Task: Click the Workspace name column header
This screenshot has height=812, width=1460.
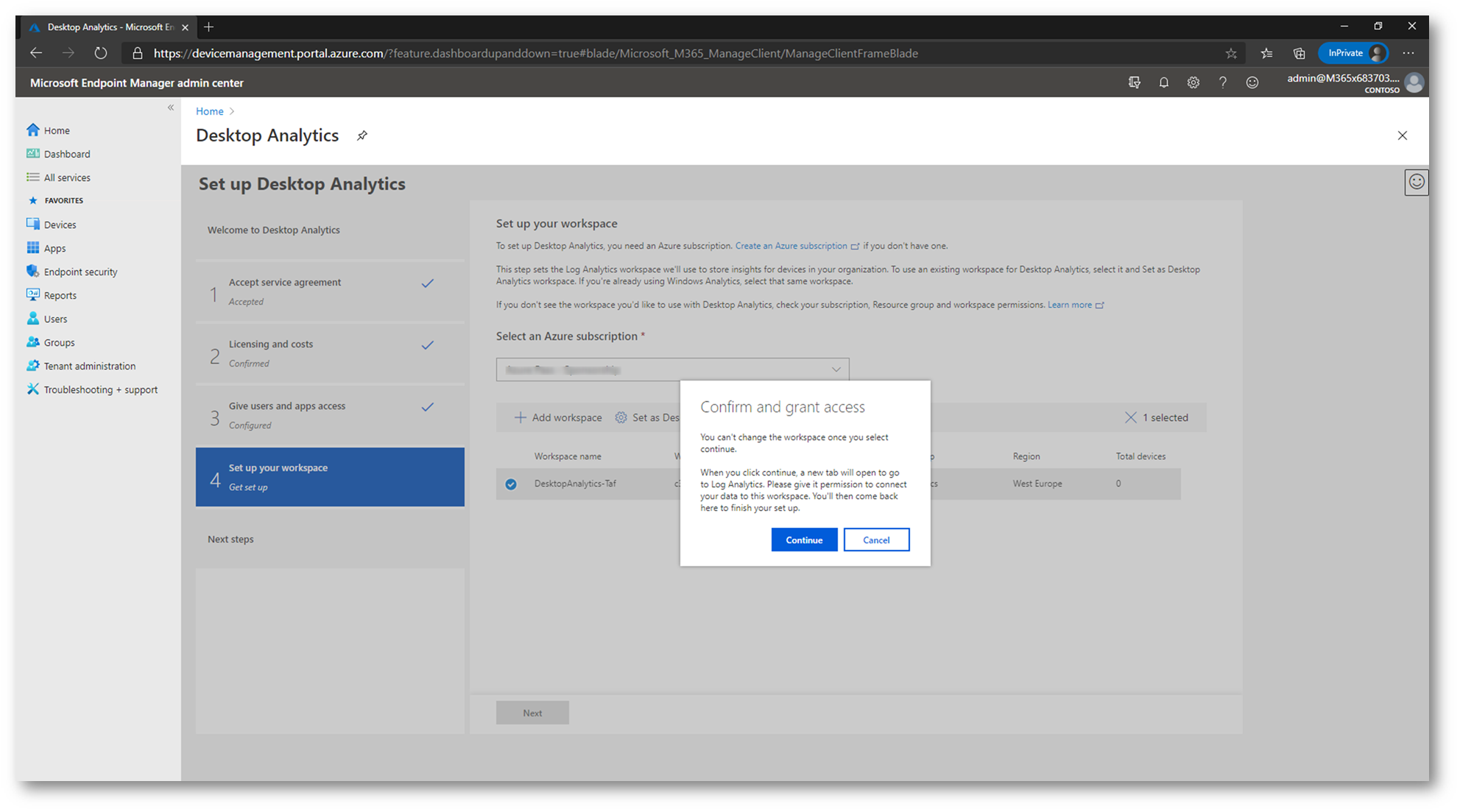Action: [568, 456]
